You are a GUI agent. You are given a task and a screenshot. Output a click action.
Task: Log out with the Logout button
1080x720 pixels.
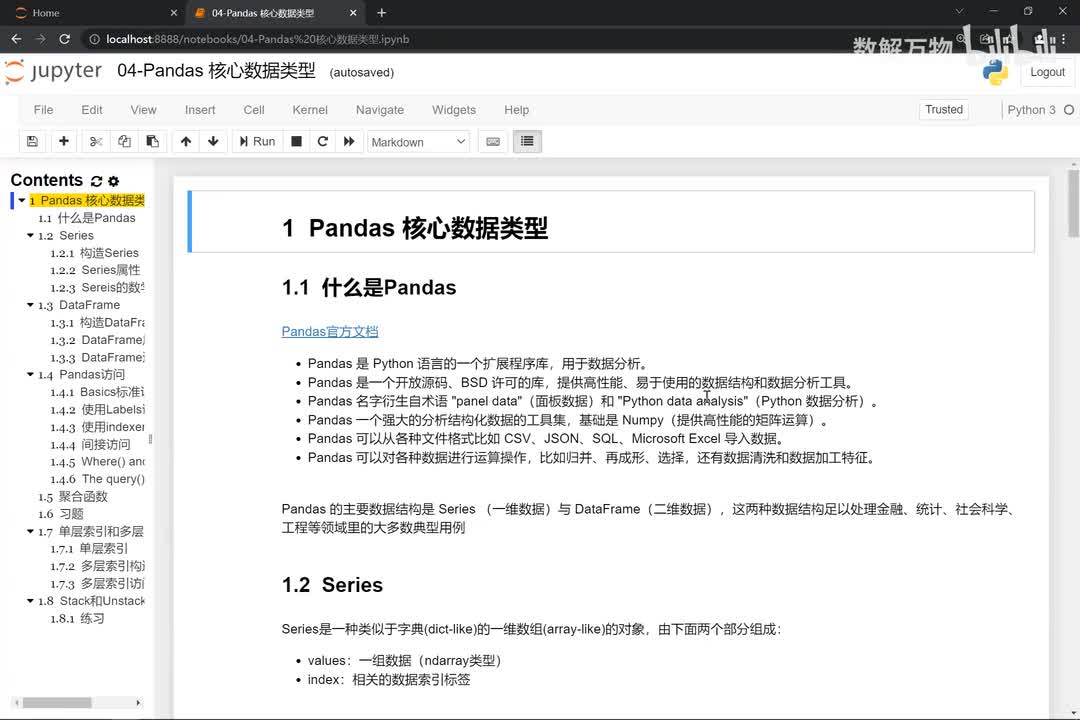(x=1047, y=72)
